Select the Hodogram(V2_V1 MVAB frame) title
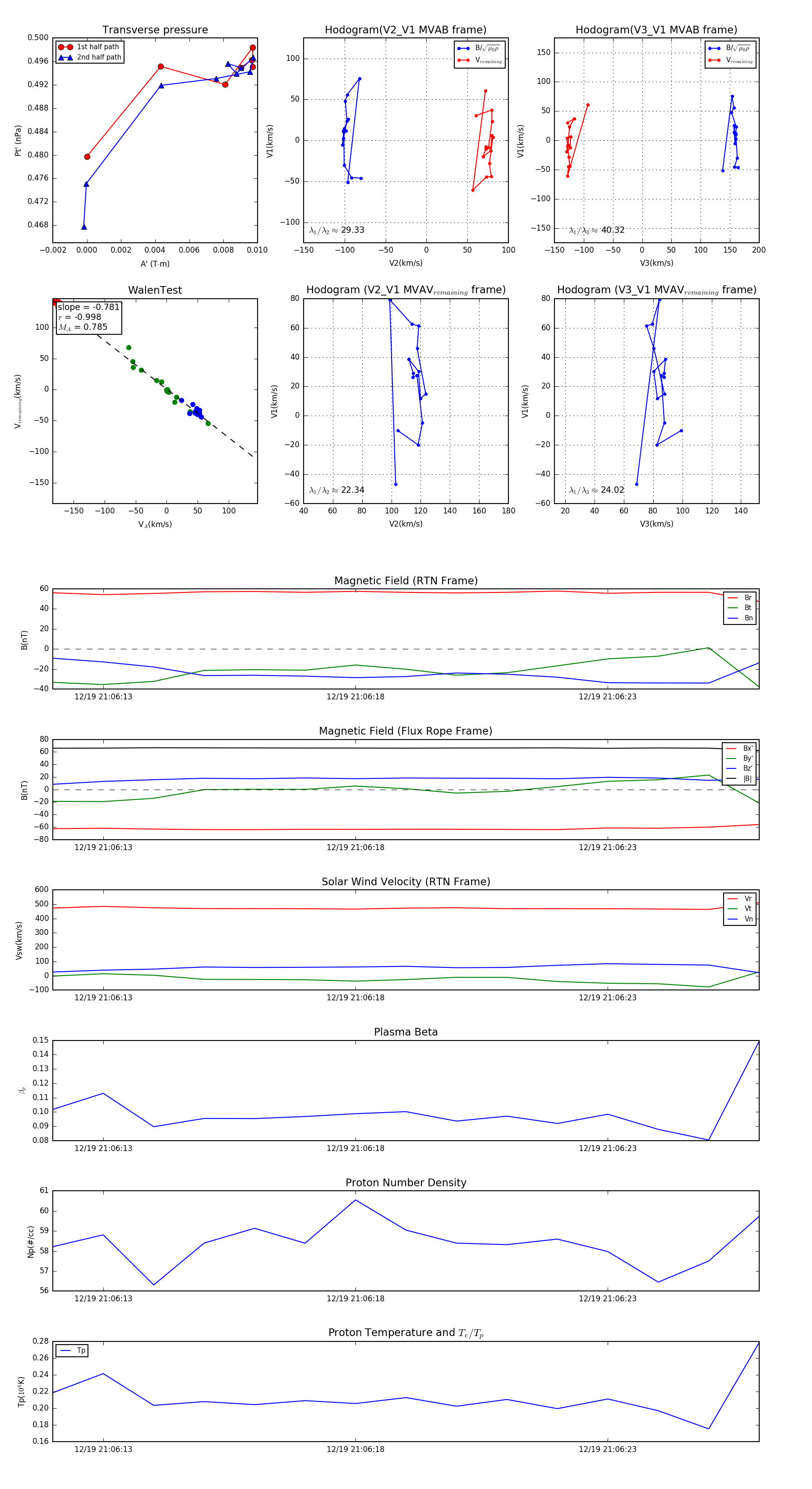Screen dimensions: 812x1489 click(405, 30)
